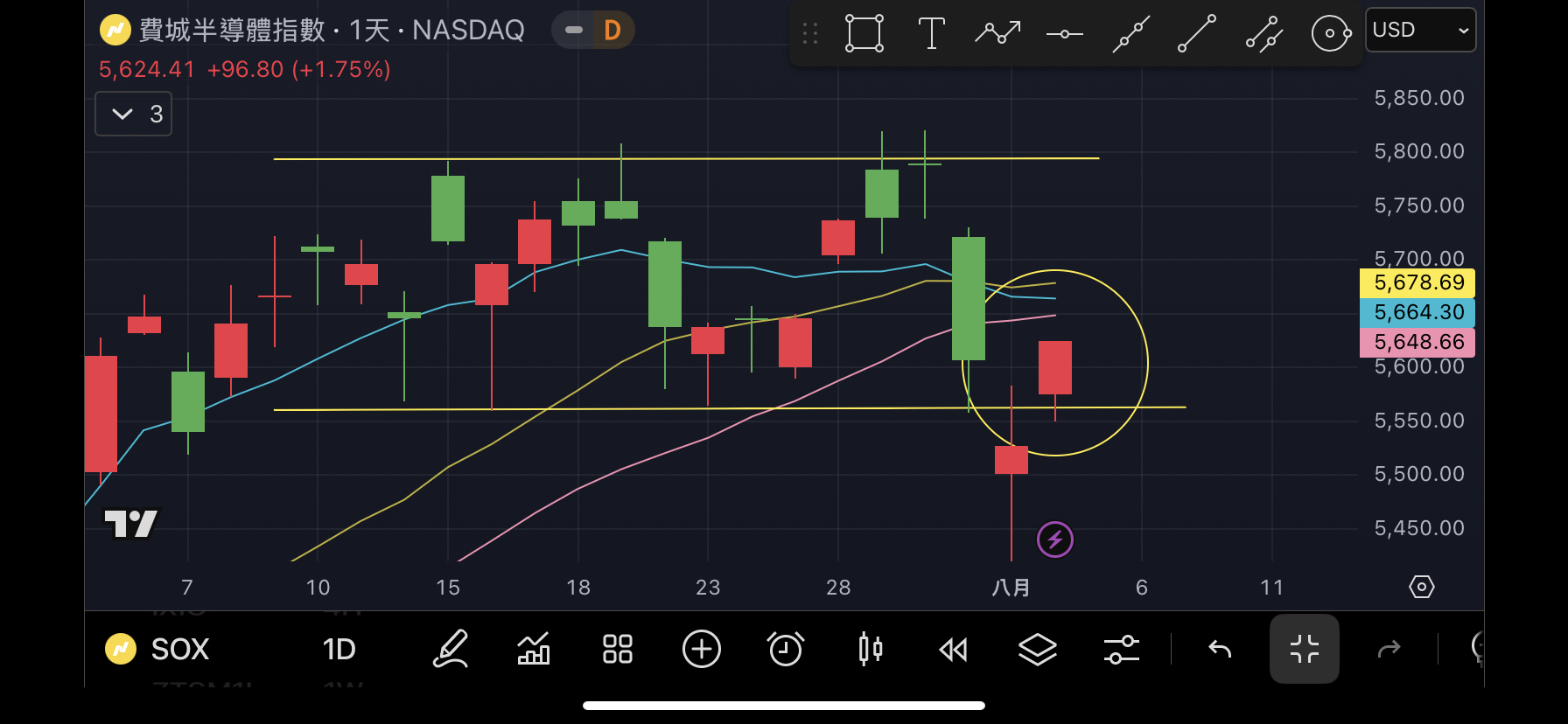Toggle the orange D pill near title
The image size is (1568, 724).
tap(612, 31)
